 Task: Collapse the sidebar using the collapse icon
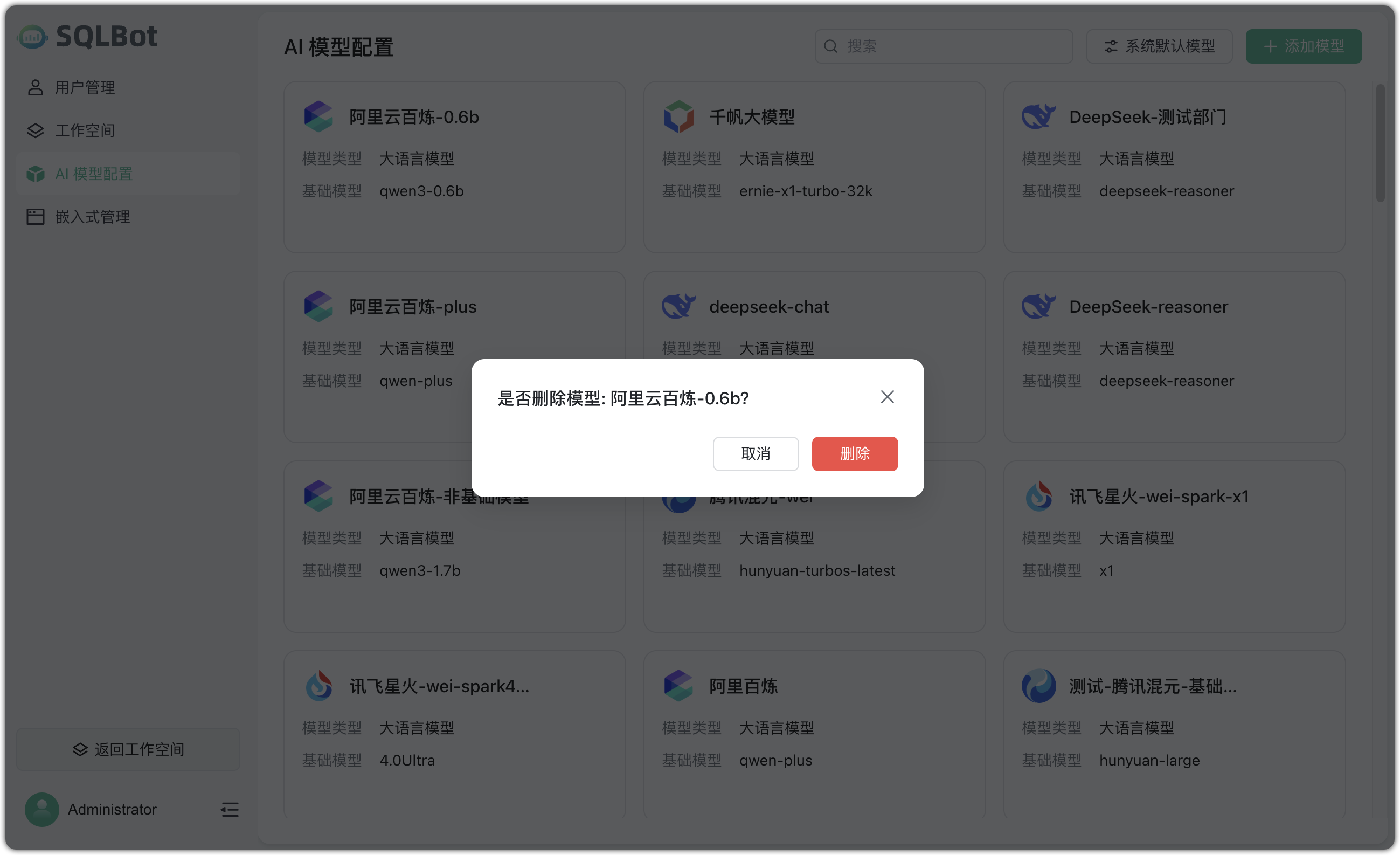(x=229, y=810)
